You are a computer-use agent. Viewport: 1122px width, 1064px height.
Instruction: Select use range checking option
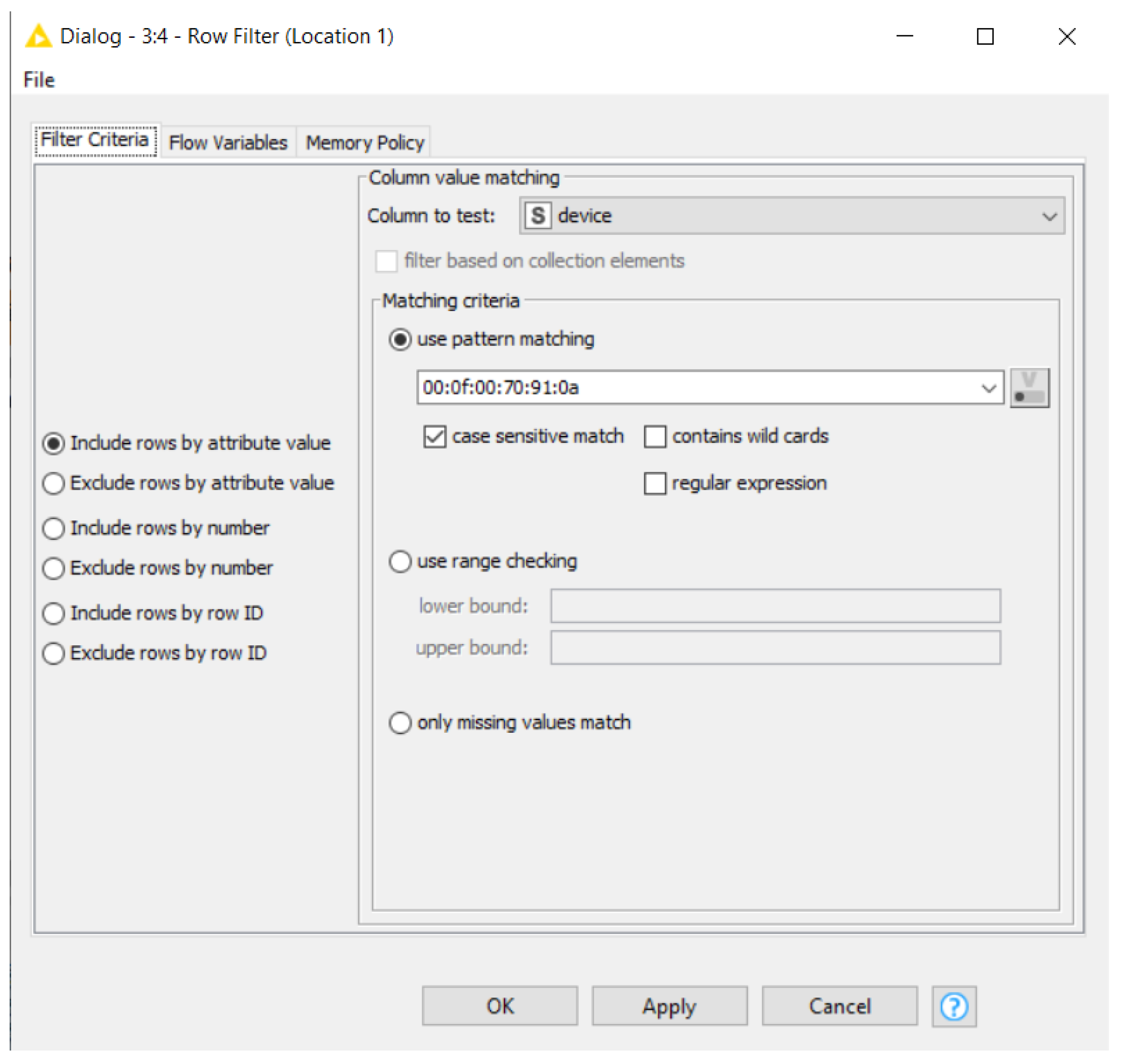400,562
